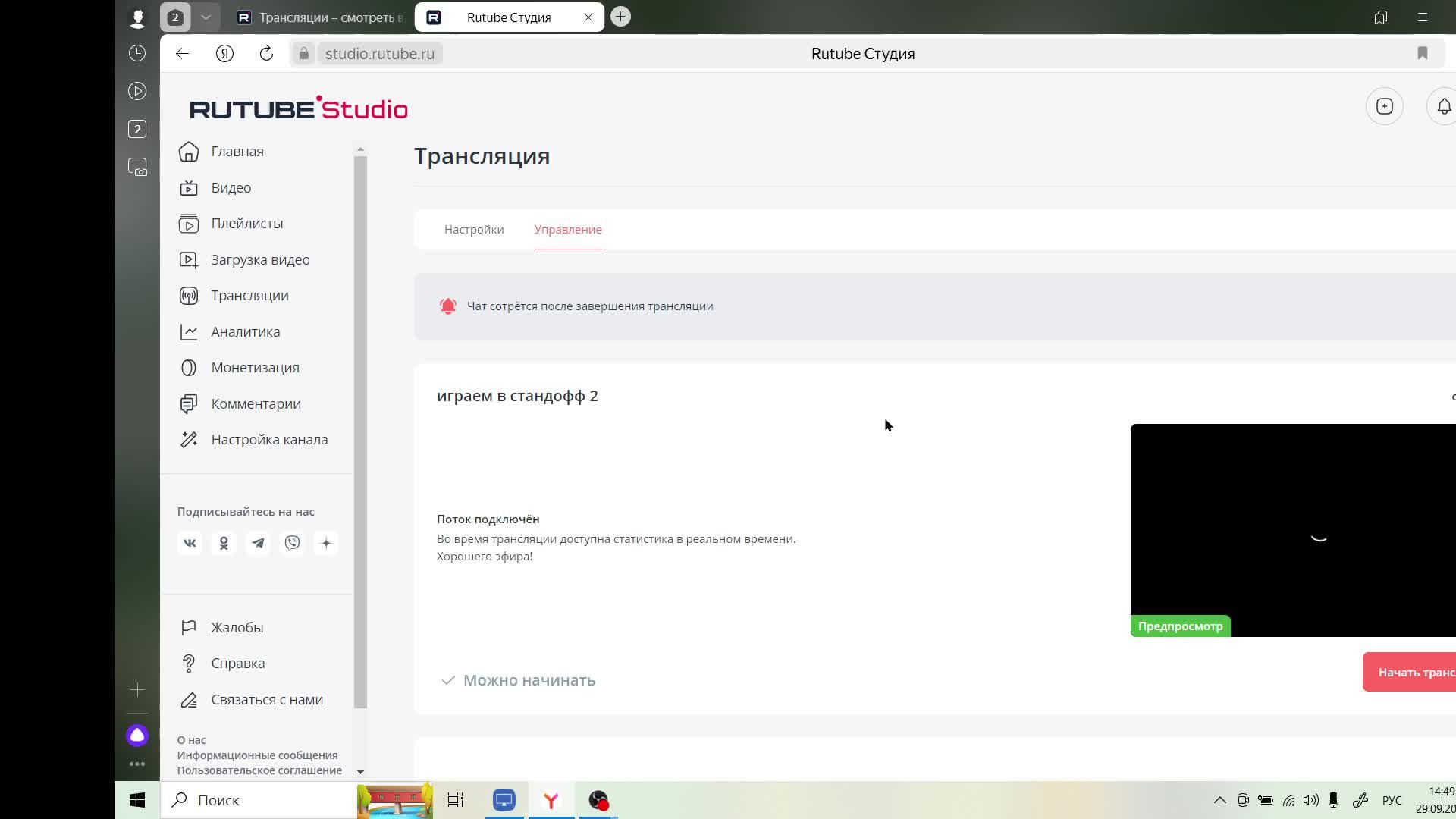Viewport: 1456px width, 819px height.
Task: Open the Плейлисты icon in sidebar
Action: 189,224
